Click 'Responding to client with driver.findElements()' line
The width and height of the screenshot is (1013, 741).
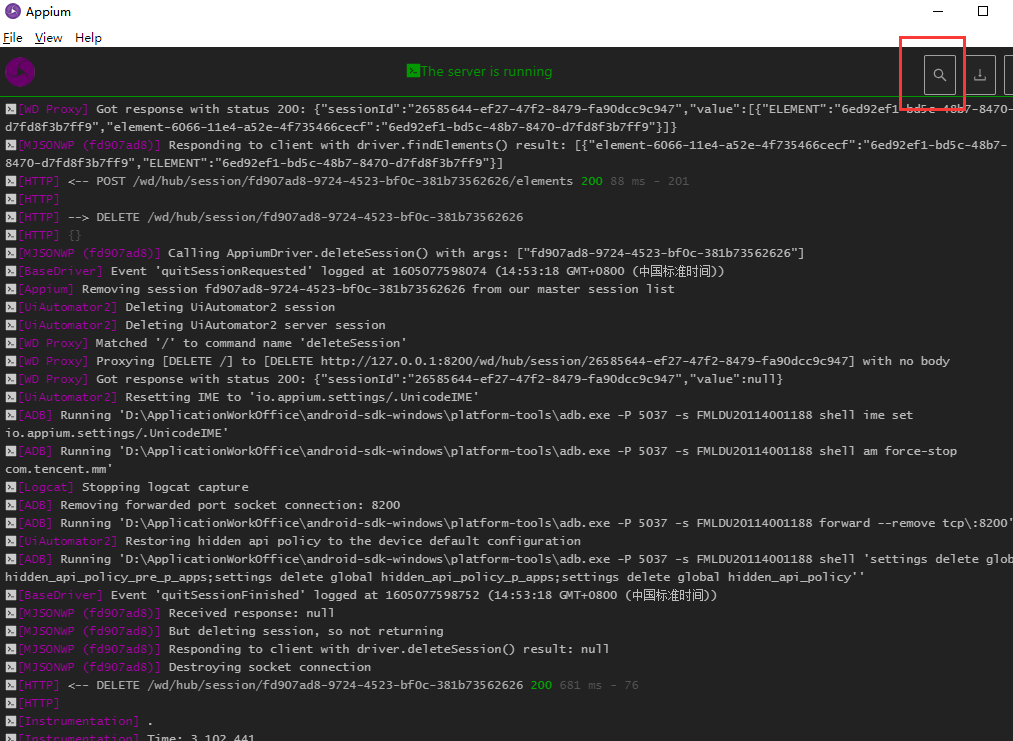(506, 154)
